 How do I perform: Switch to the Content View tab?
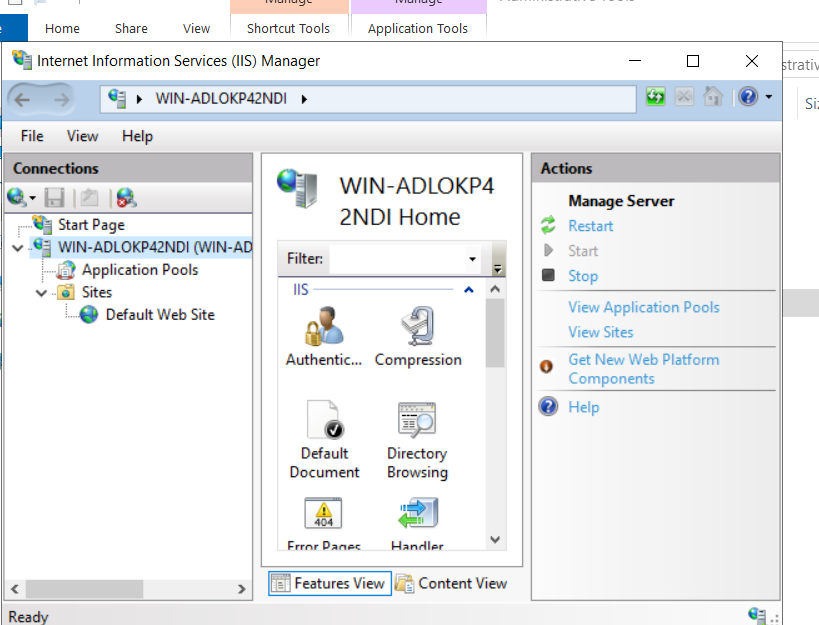pos(451,583)
